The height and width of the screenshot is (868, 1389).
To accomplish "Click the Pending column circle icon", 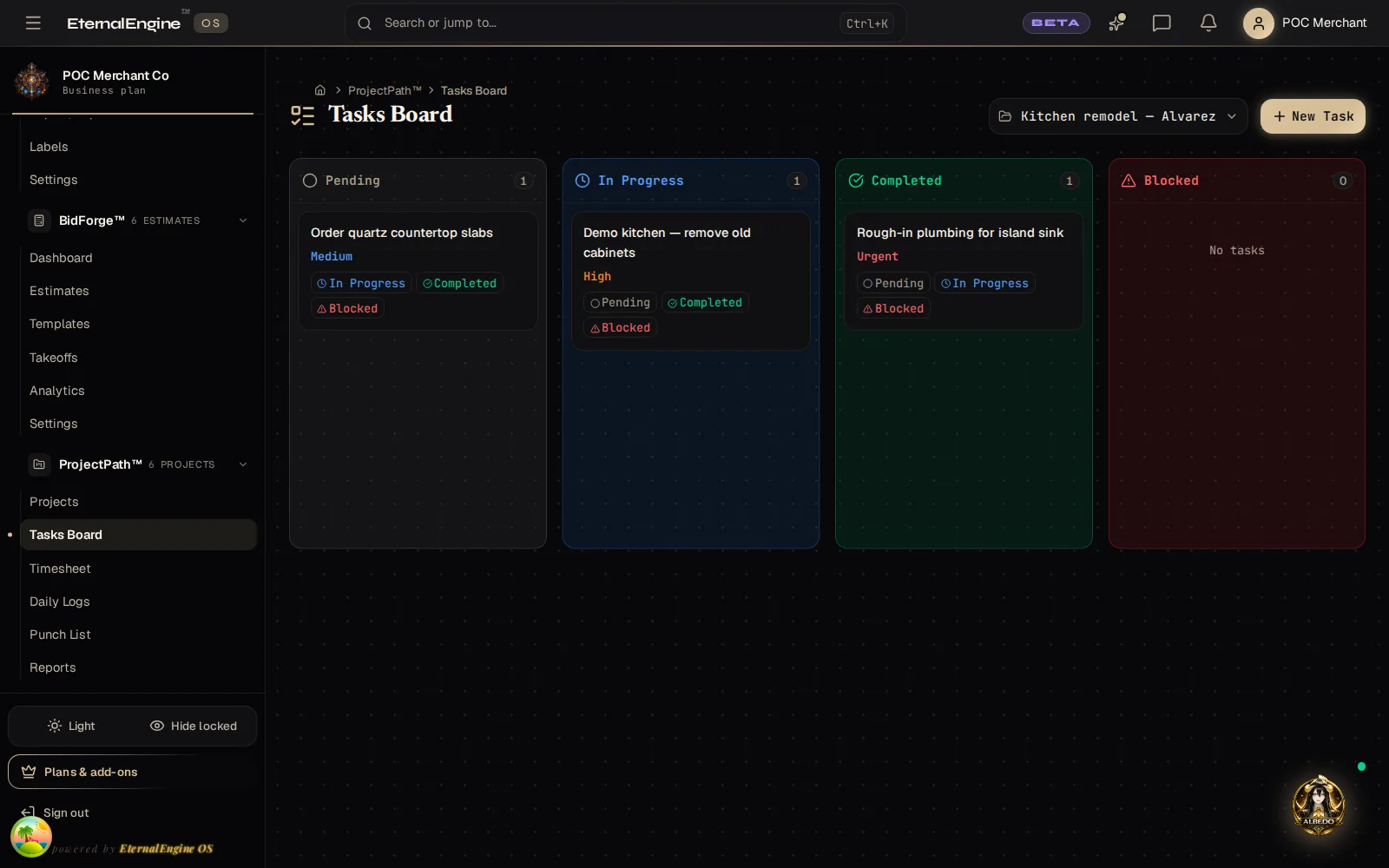I will [310, 181].
